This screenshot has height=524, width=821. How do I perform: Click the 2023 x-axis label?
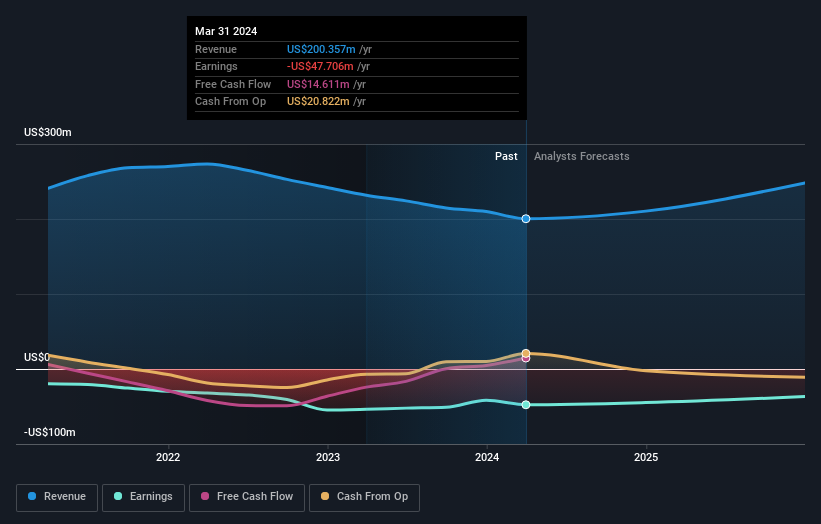(328, 458)
